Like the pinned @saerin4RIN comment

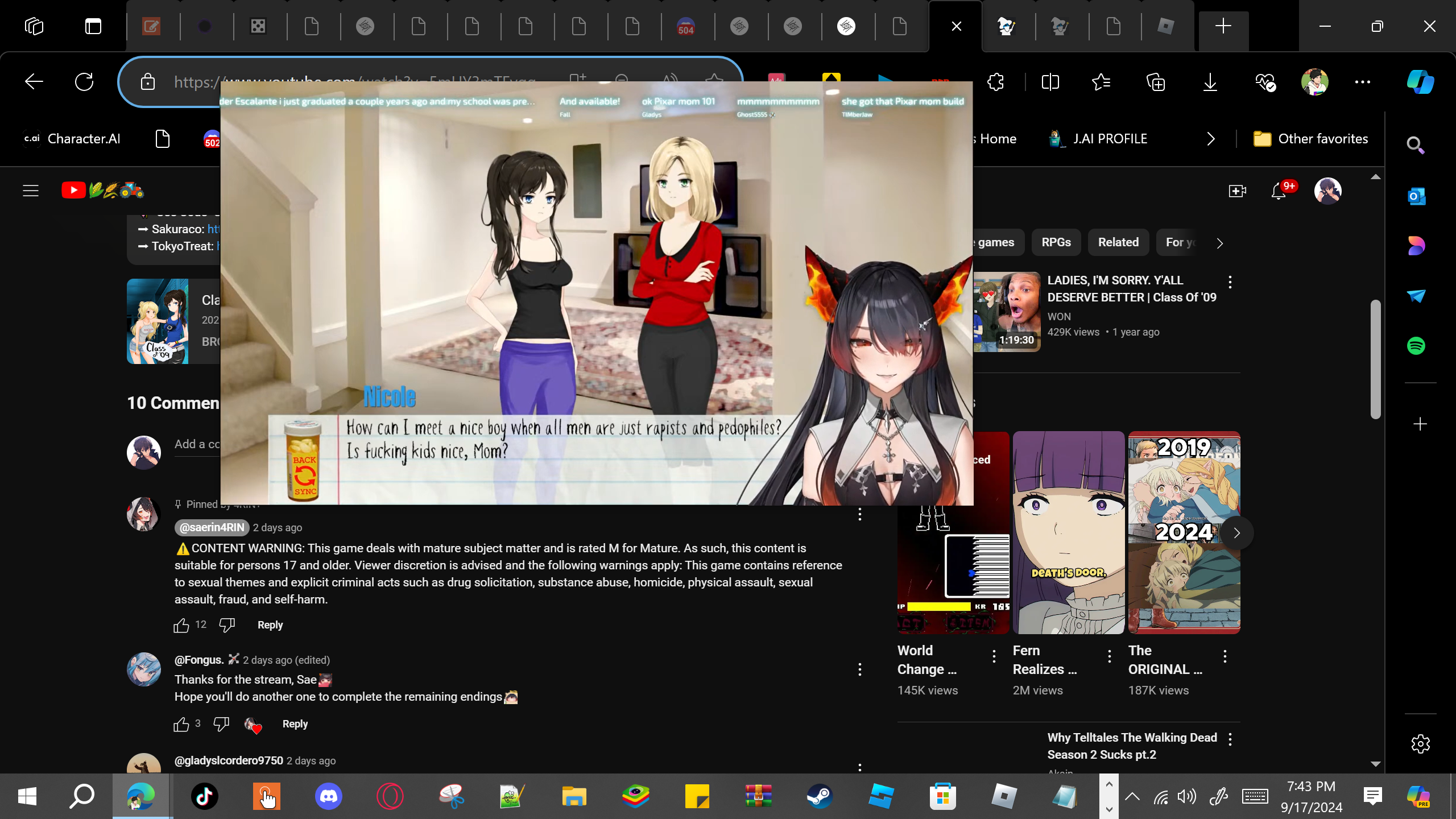pos(181,625)
